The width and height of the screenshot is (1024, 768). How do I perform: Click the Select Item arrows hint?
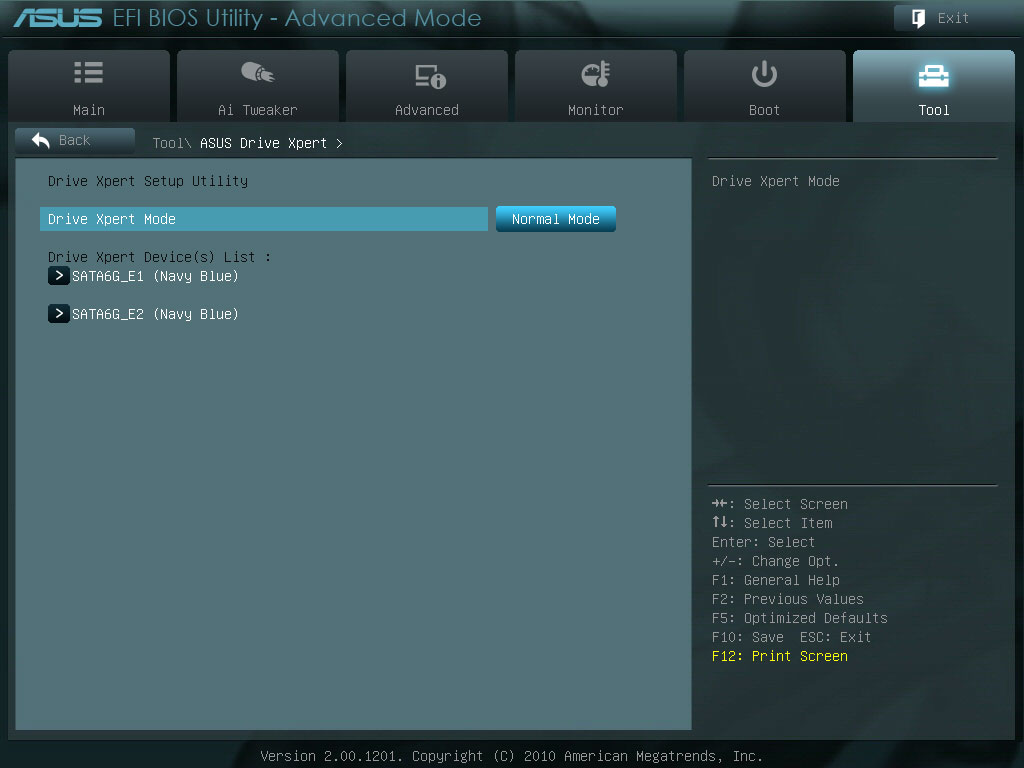(x=772, y=523)
